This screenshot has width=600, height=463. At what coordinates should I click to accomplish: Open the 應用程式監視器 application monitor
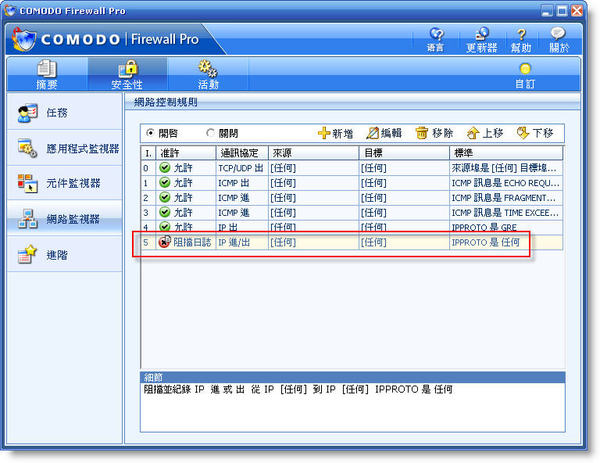click(65, 148)
